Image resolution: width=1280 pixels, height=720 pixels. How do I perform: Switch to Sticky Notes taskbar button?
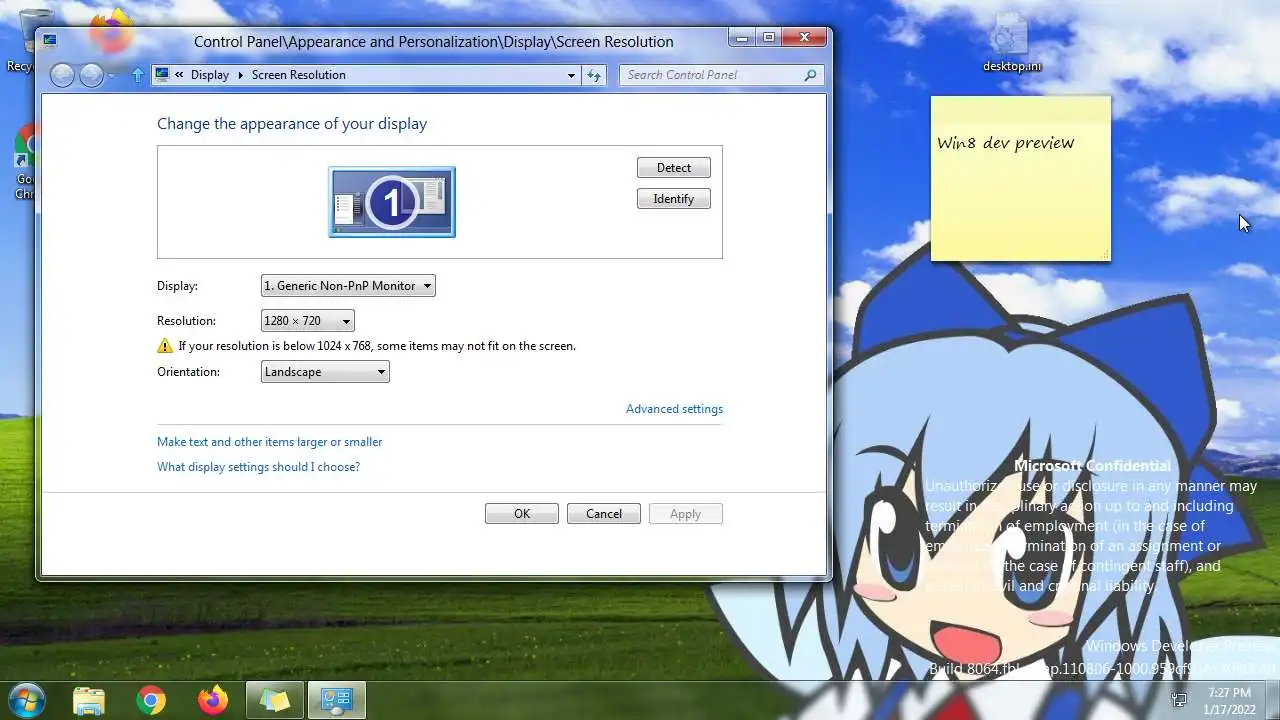coord(275,701)
